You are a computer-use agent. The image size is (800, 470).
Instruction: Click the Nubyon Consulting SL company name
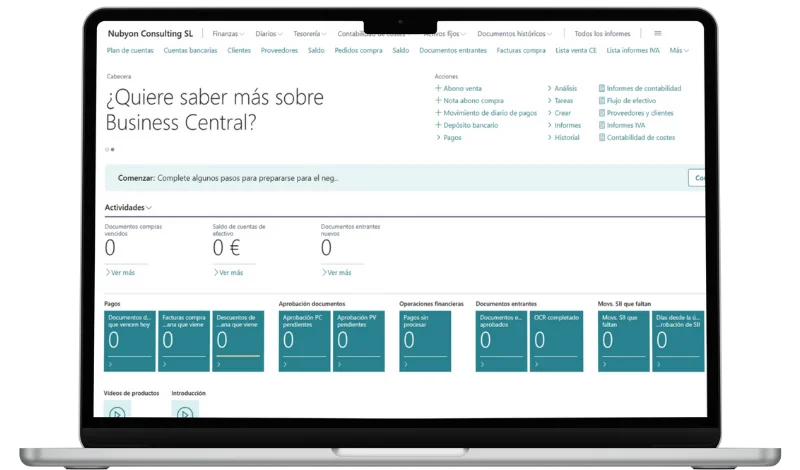point(150,34)
